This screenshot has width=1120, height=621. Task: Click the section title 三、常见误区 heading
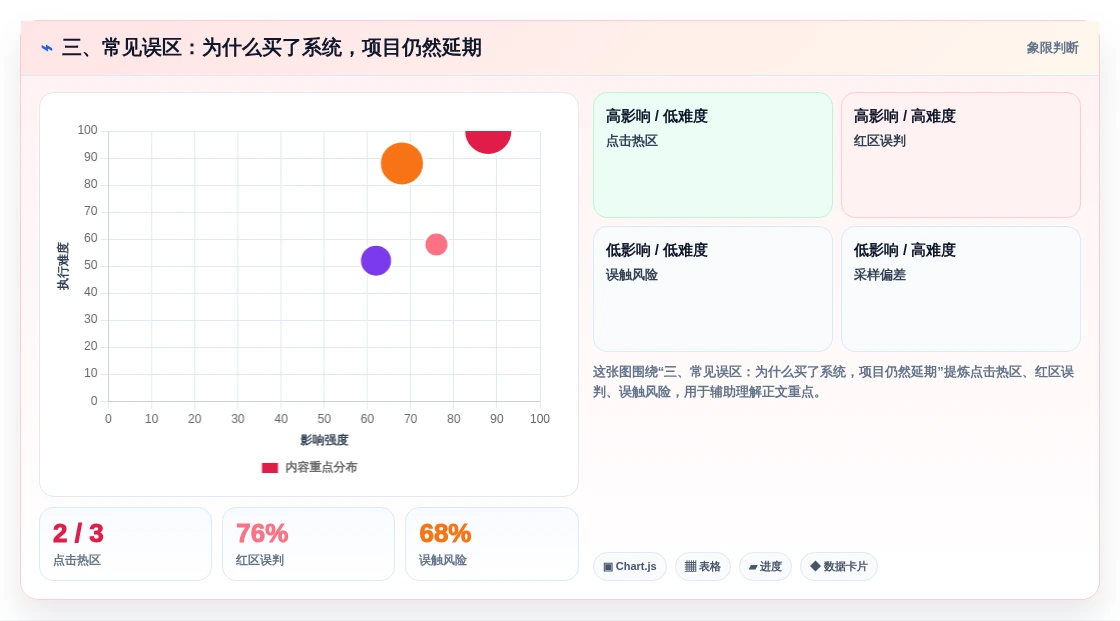coord(271,48)
